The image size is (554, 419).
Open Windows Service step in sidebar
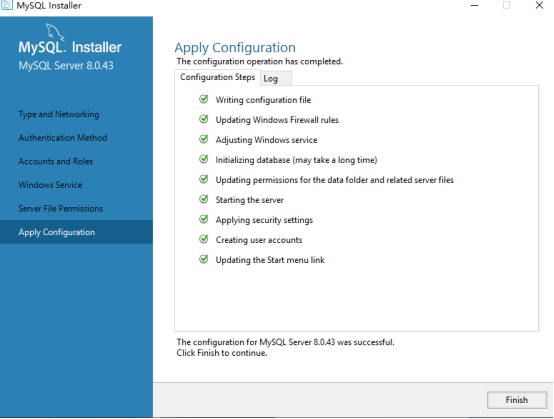click(50, 185)
